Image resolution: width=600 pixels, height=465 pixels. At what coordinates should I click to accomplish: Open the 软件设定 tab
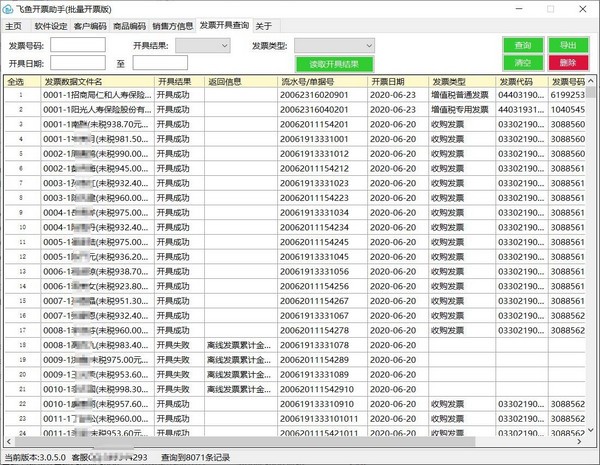pos(51,25)
